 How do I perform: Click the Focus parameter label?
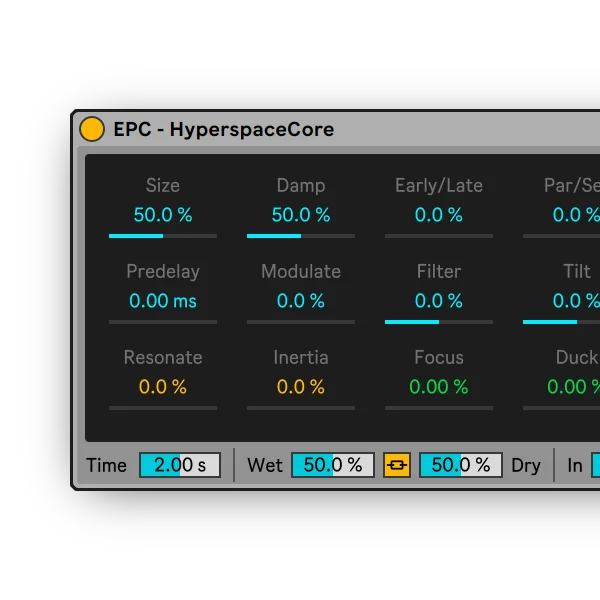click(439, 358)
